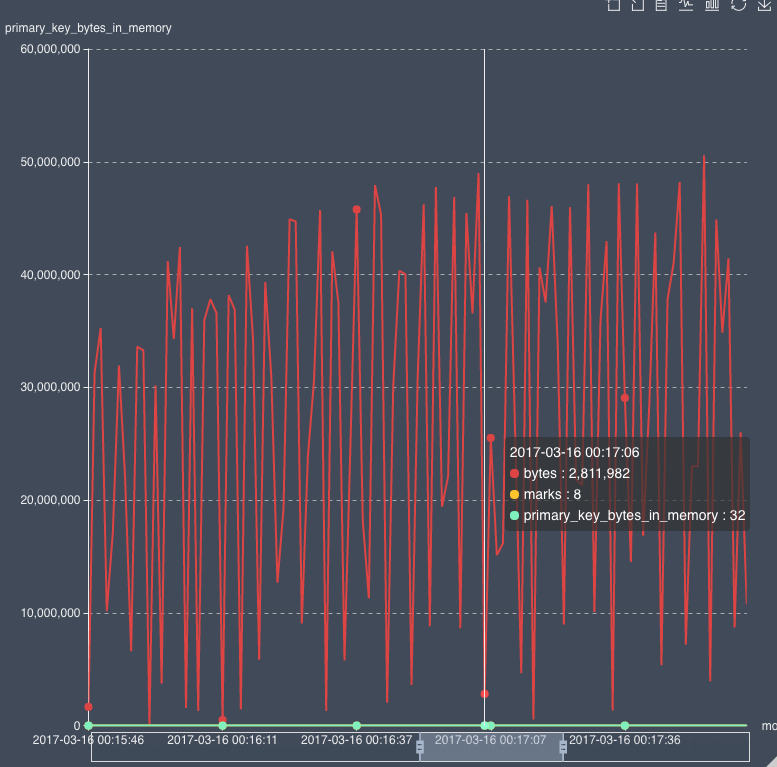This screenshot has height=767, width=777.
Task: Click red data point beside tooltip's top-left corner
Action: (490, 438)
